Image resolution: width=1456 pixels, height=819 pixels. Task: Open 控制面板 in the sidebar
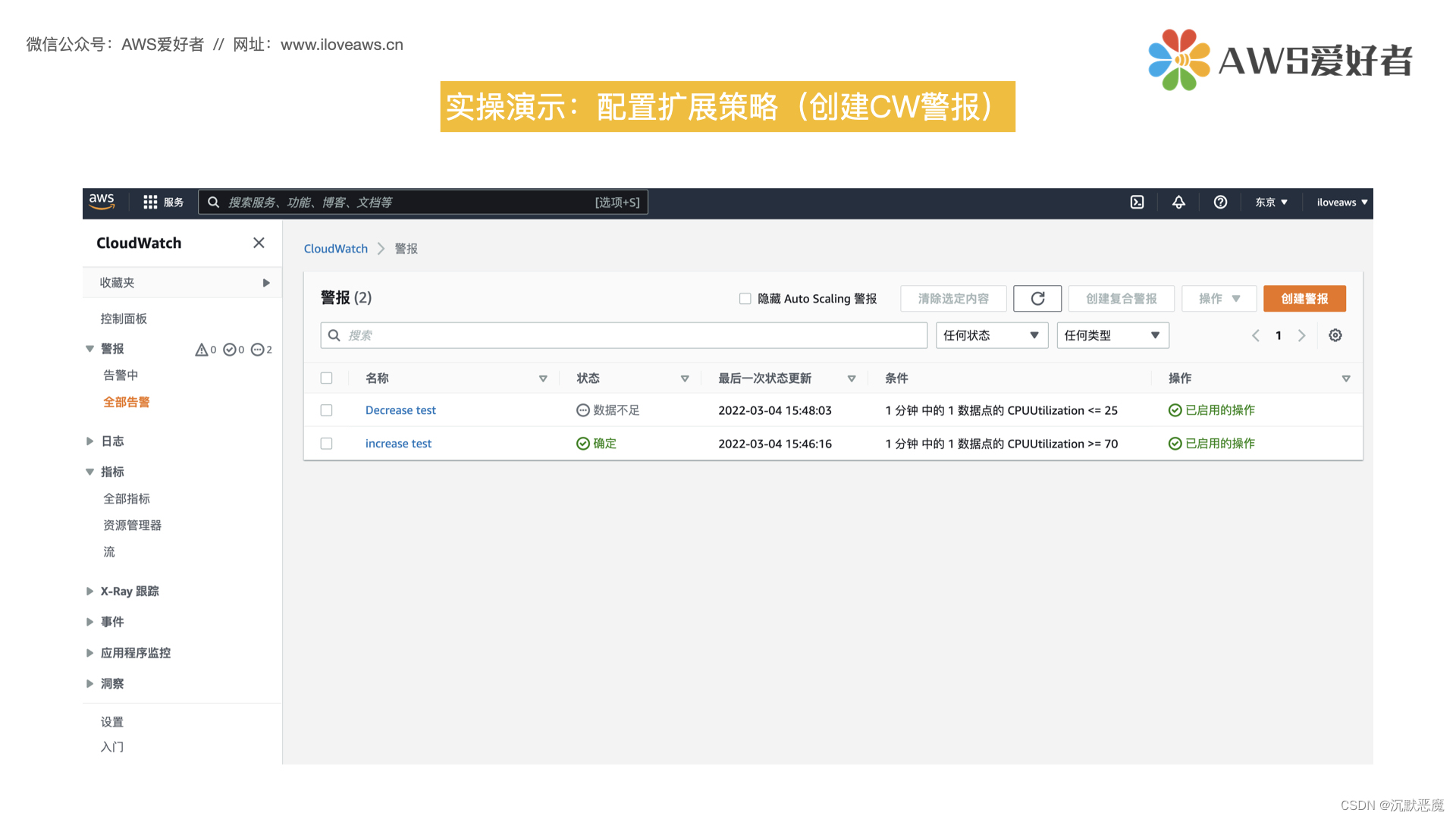(x=124, y=318)
